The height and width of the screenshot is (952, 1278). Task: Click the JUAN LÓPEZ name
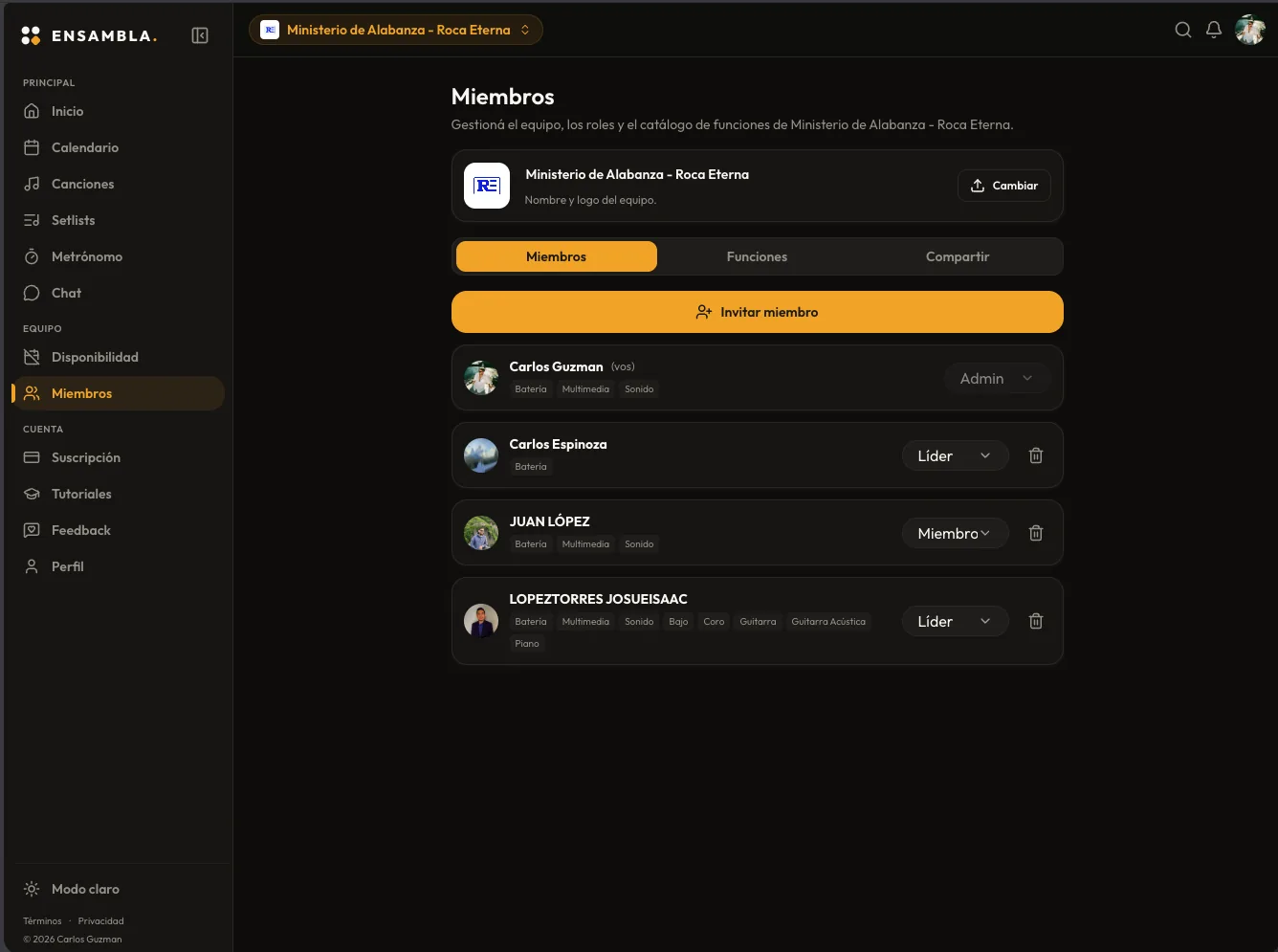click(x=549, y=521)
